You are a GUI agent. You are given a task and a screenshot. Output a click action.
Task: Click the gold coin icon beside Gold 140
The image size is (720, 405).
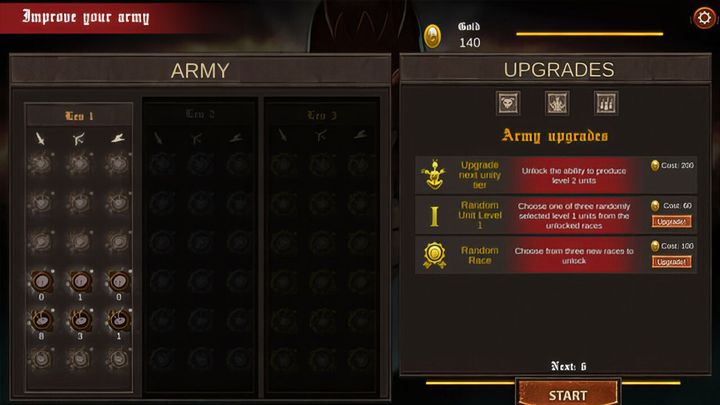433,36
